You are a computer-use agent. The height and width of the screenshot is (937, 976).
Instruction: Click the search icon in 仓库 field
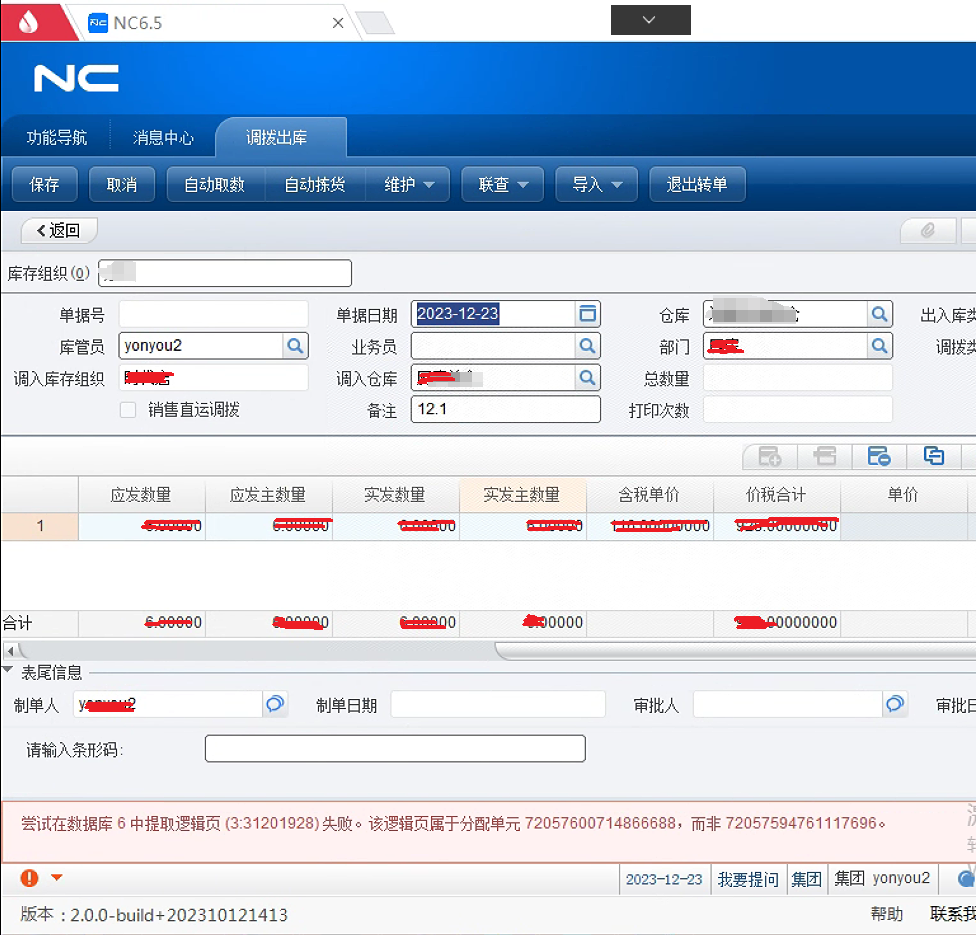pos(879,314)
